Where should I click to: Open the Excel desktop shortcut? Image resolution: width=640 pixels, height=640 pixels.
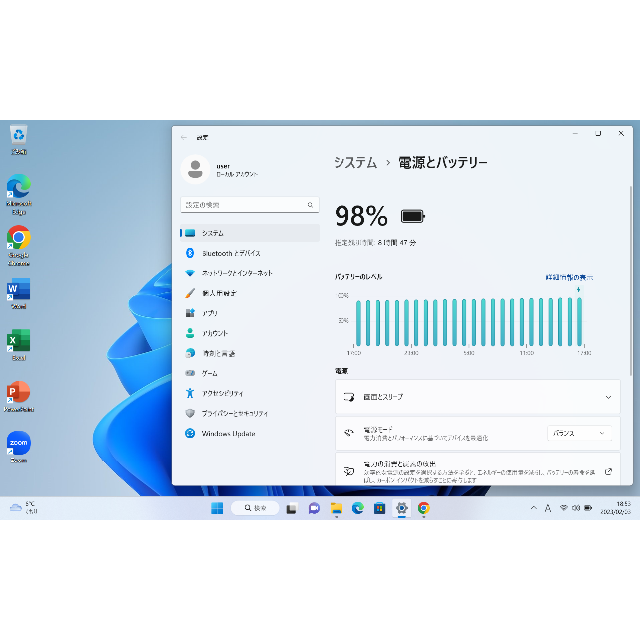[x=19, y=345]
